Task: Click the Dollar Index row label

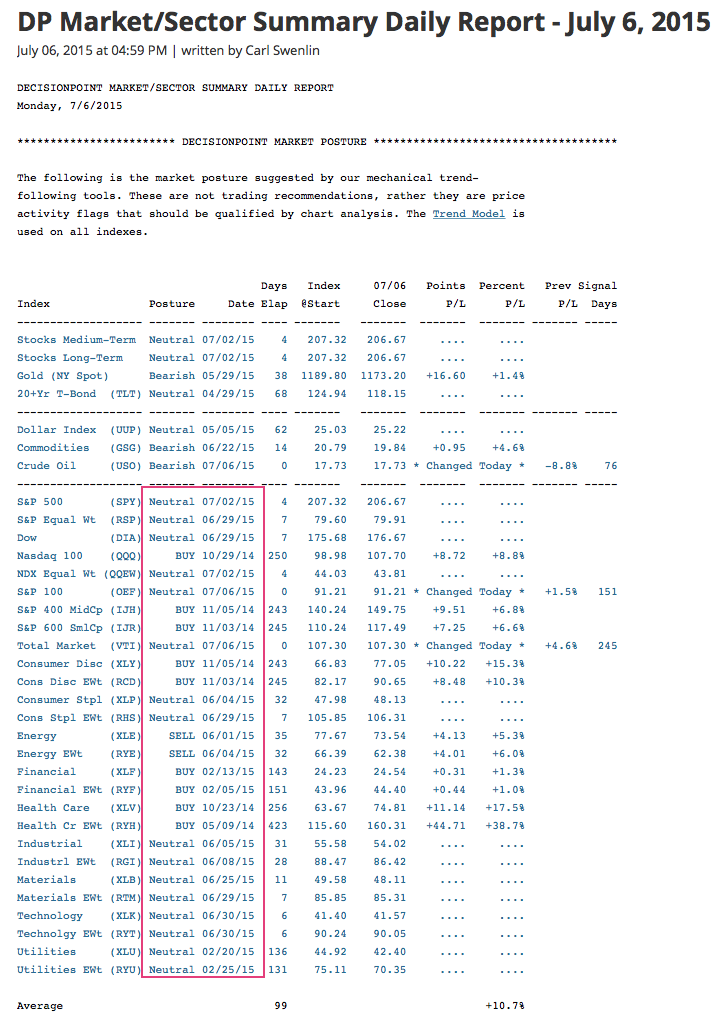Action: click(x=79, y=430)
